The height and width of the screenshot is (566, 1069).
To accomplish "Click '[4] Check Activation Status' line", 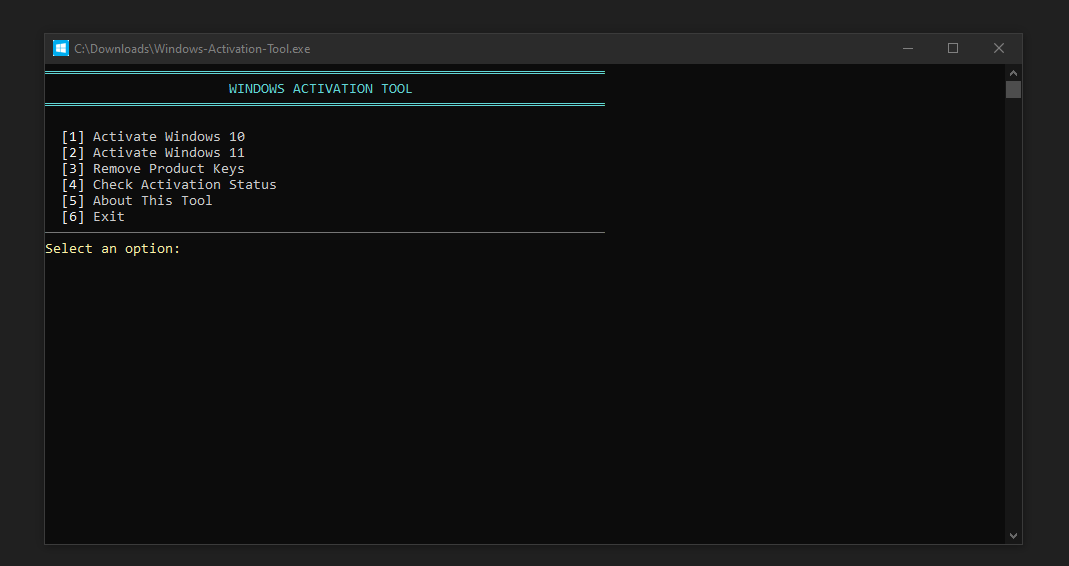I will [x=169, y=185].
